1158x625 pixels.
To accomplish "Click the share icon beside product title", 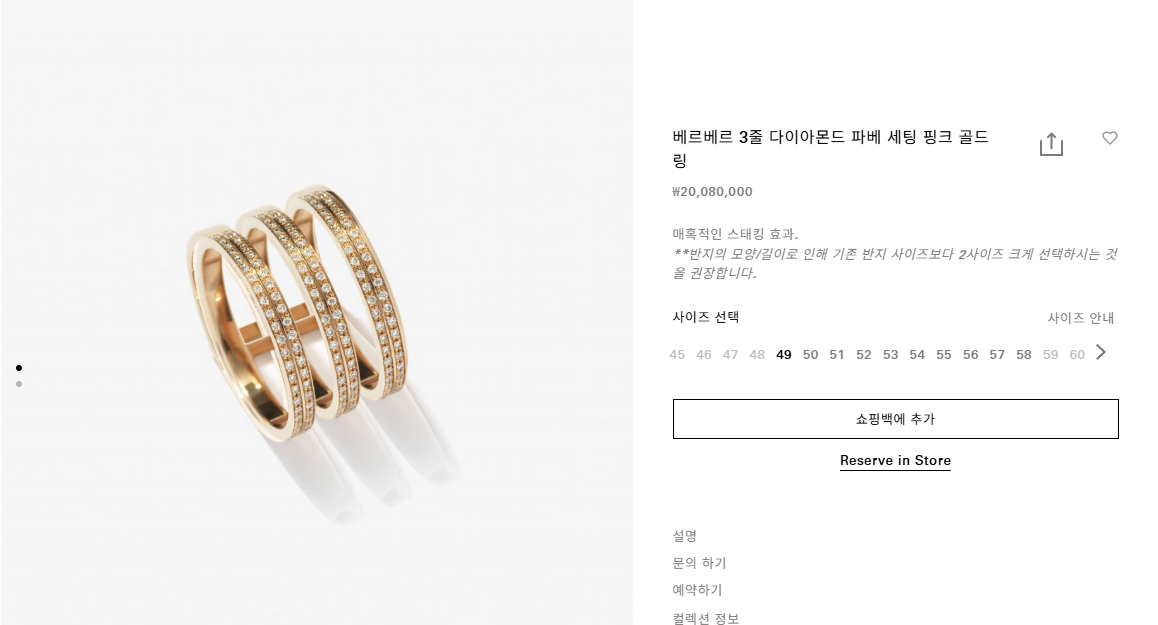I will [1051, 145].
